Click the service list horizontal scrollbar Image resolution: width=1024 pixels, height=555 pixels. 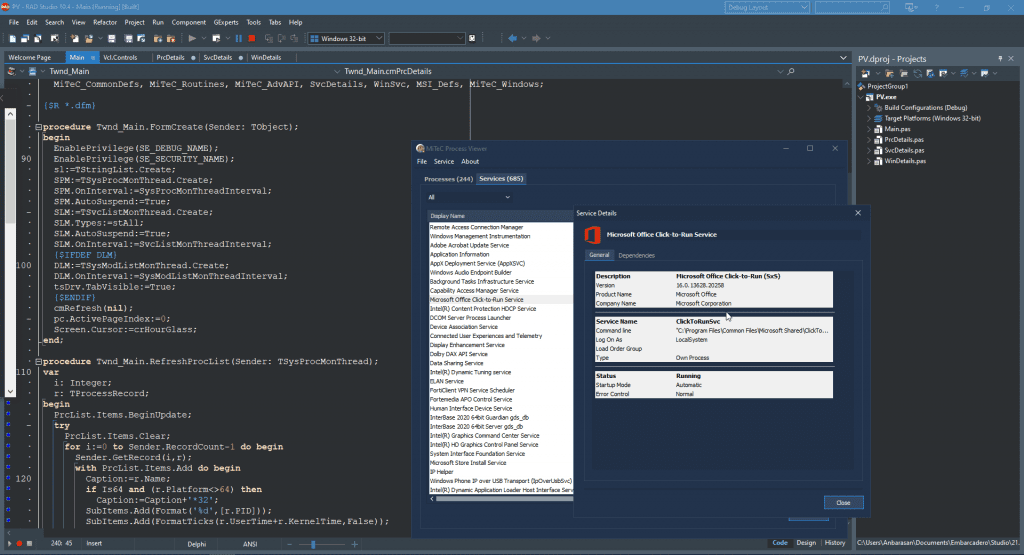[x=501, y=499]
